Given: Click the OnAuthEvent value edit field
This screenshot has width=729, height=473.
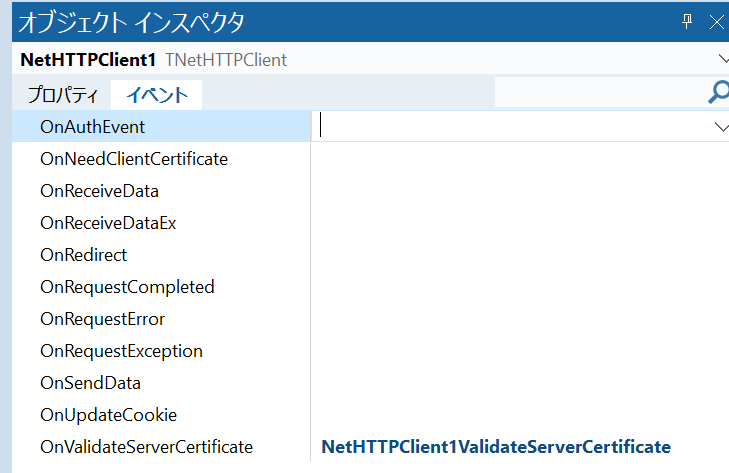Looking at the screenshot, I should [x=510, y=127].
